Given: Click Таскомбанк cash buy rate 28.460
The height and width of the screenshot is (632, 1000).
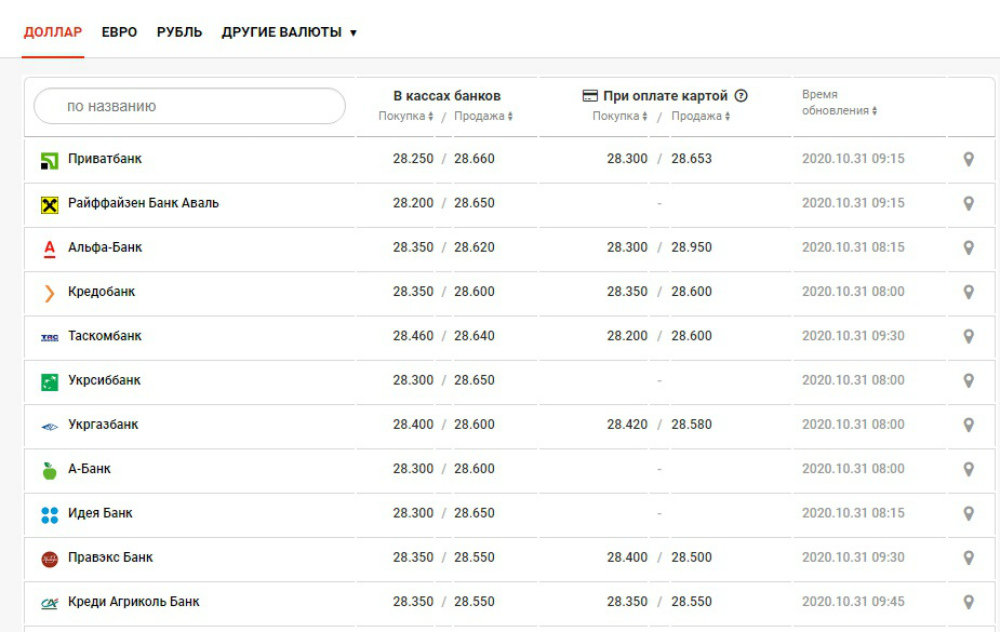Looking at the screenshot, I should click(413, 336).
